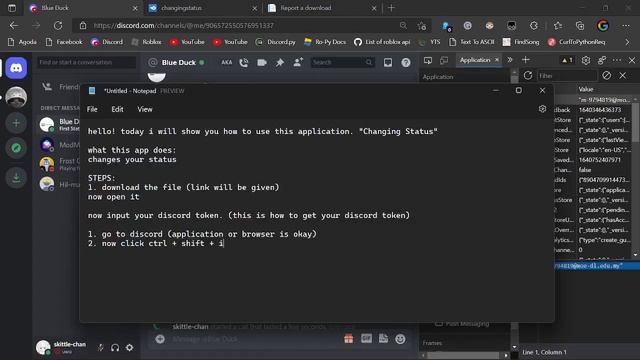
Task: Open Blue Duck direct message
Action: 59,124
